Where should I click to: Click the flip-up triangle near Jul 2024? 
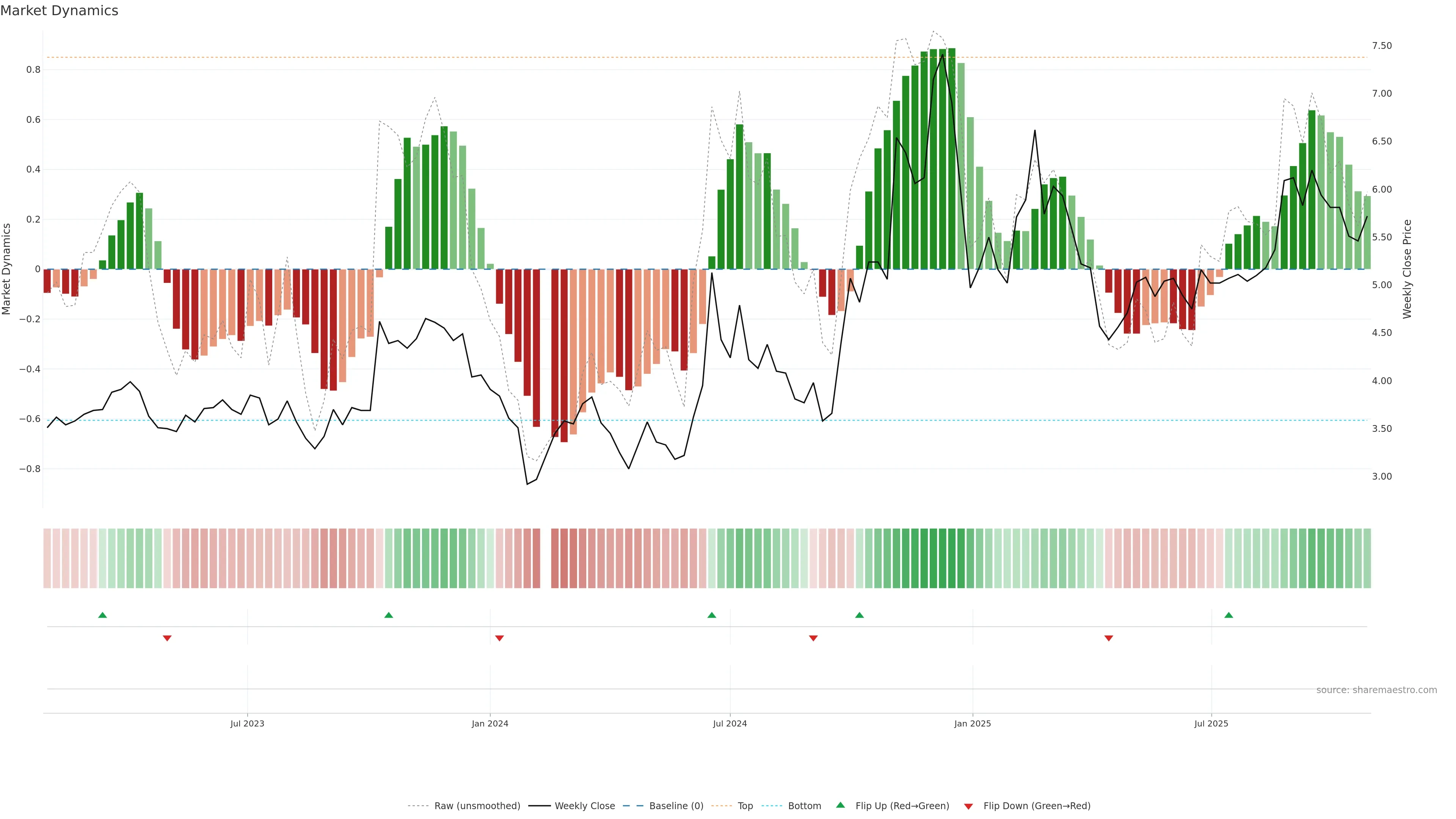coord(712,615)
